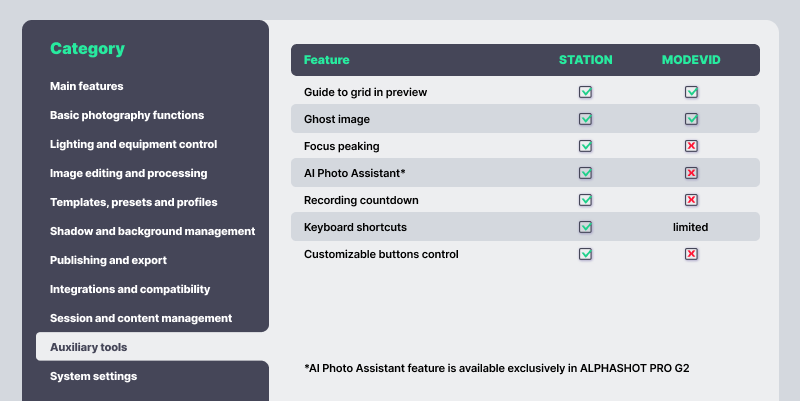The width and height of the screenshot is (800, 401).
Task: Go to System settings category
Action: (94, 376)
